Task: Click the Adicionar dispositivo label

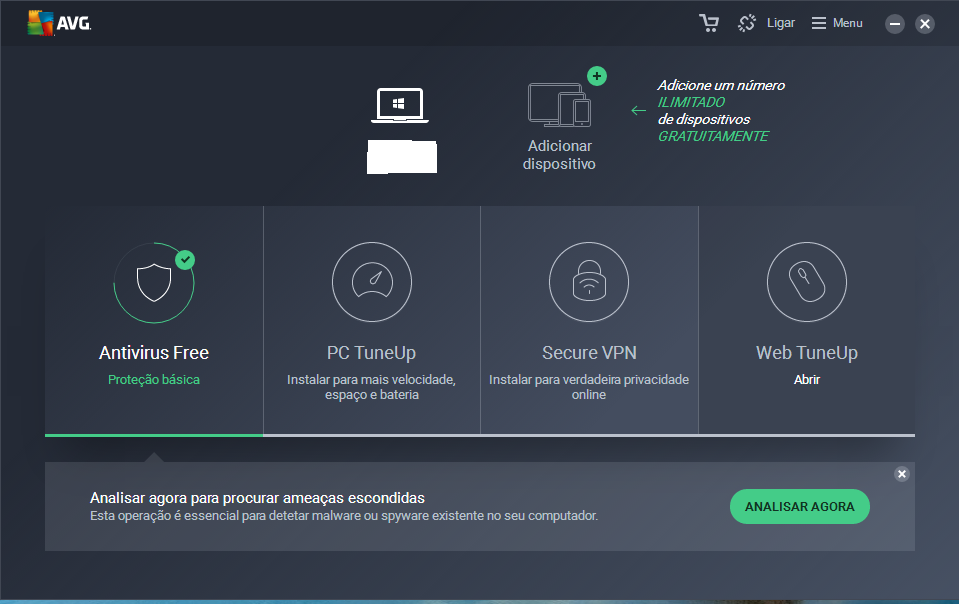Action: (559, 155)
